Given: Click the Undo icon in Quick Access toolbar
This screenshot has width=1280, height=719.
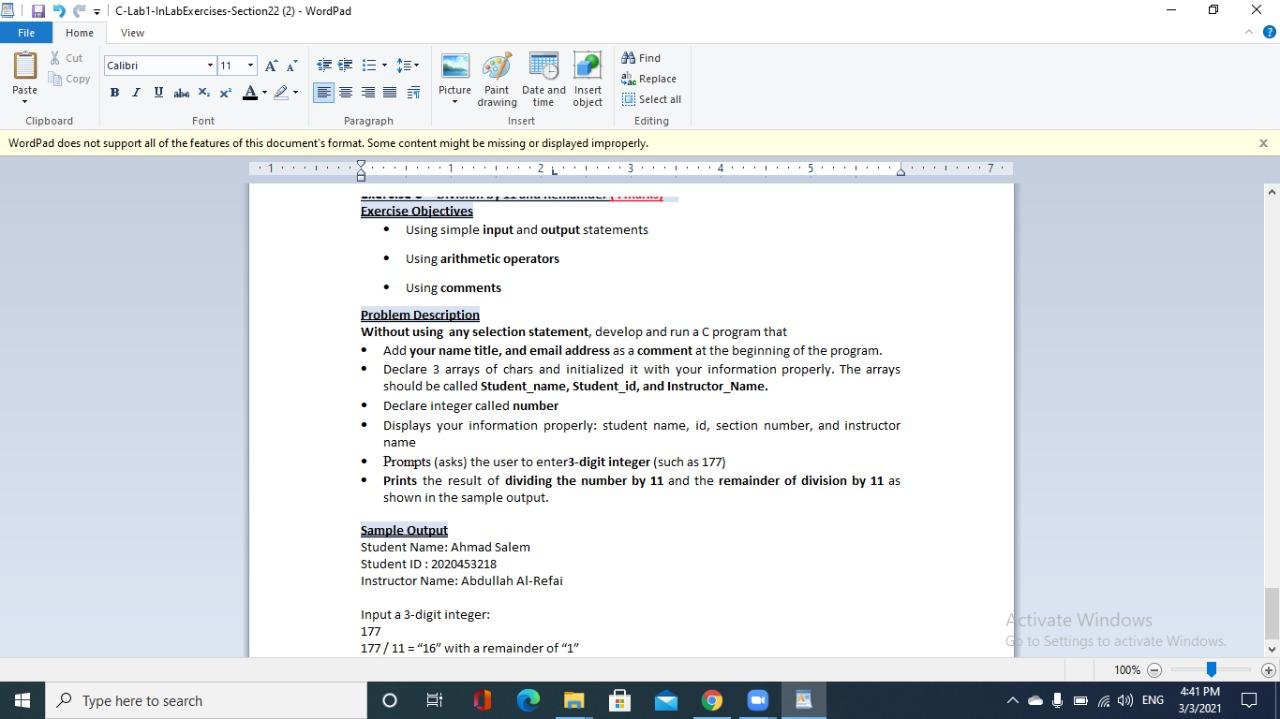Looking at the screenshot, I should (58, 11).
